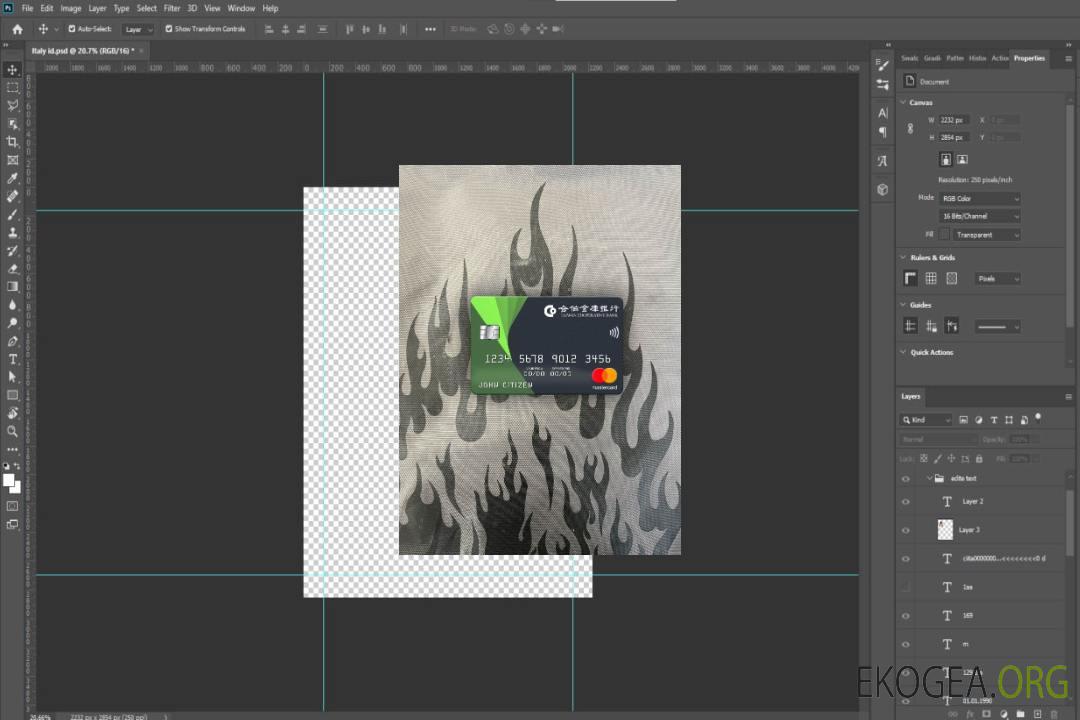
Task: Open the Filter menu
Action: (172, 8)
